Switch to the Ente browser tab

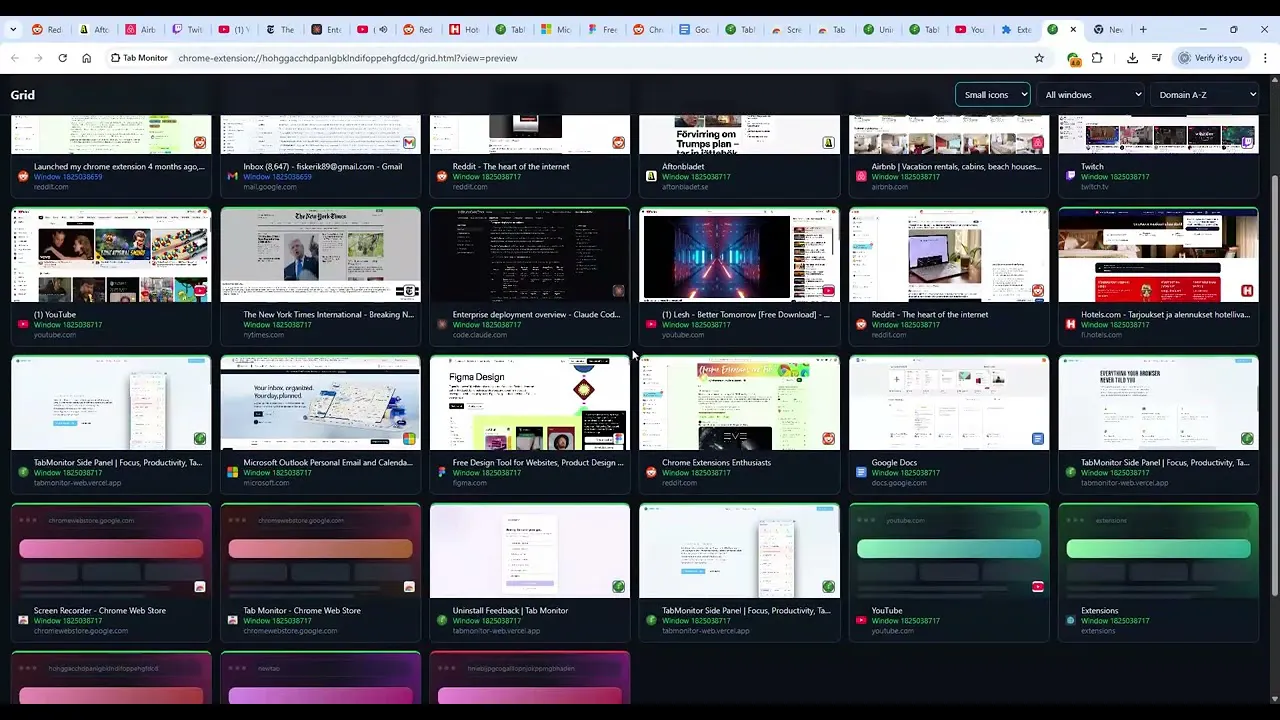point(325,29)
